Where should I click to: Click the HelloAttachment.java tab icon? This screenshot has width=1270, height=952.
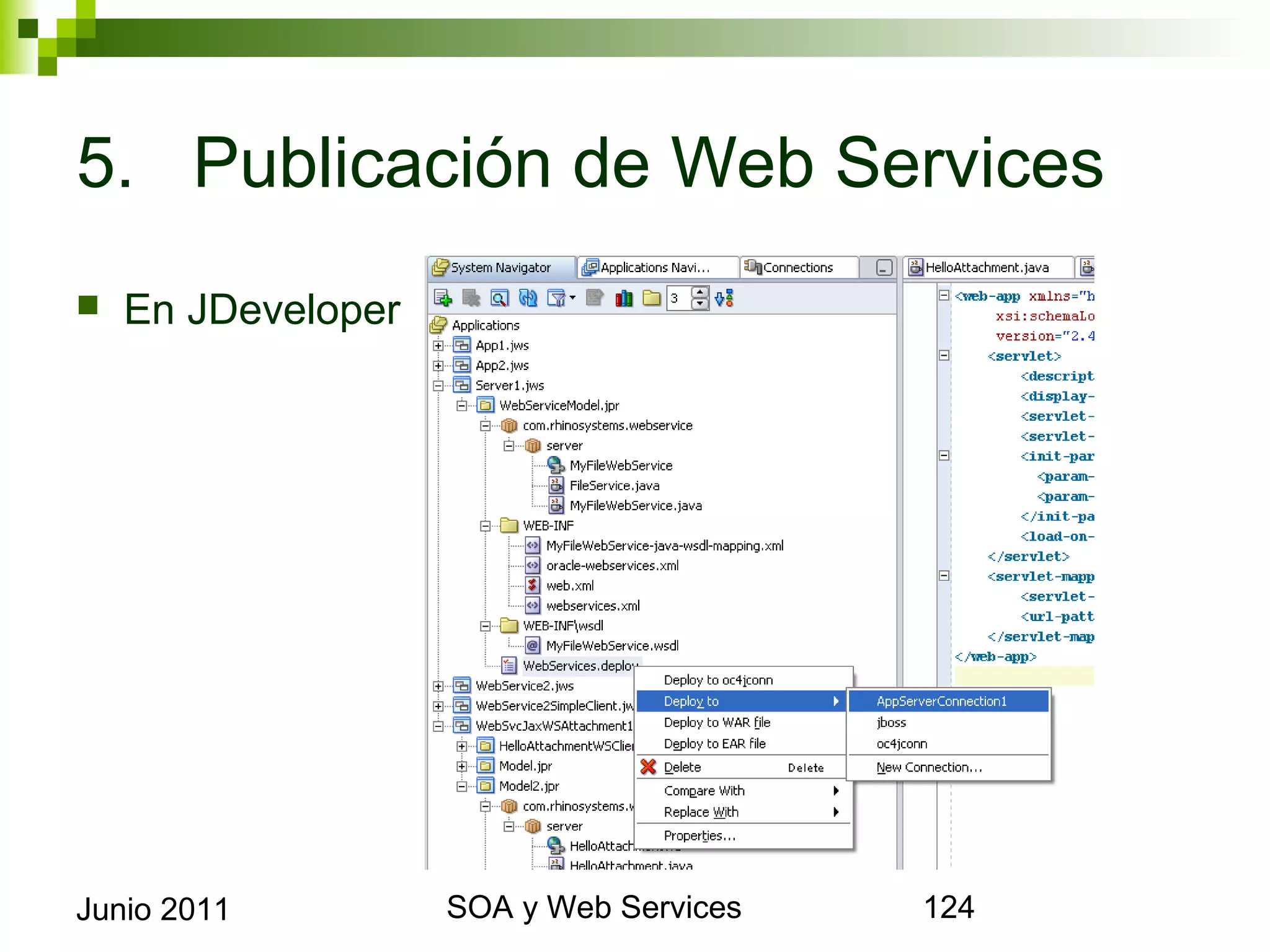click(x=915, y=267)
